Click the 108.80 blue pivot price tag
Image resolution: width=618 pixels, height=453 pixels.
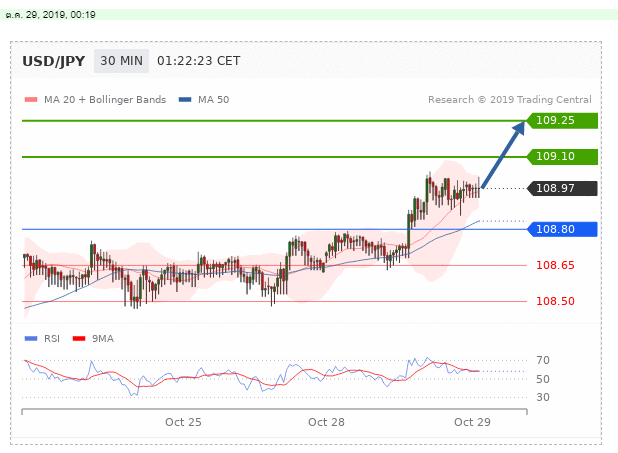coord(562,229)
